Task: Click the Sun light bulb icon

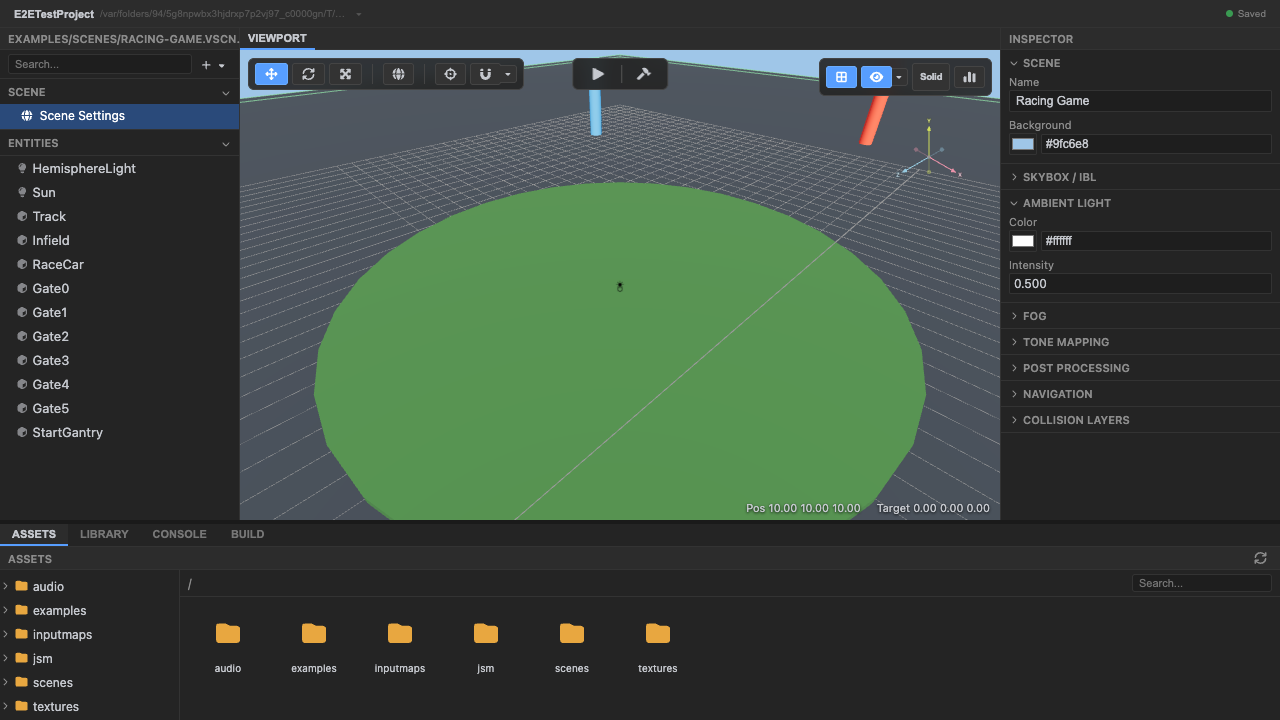Action: (x=22, y=192)
